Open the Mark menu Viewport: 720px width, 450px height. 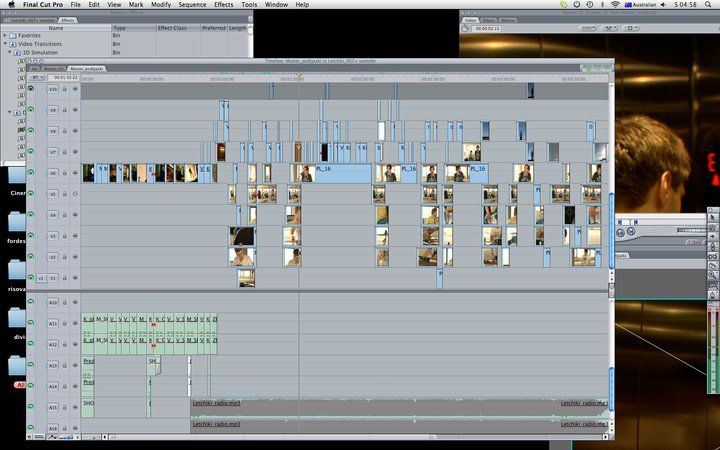(x=136, y=5)
